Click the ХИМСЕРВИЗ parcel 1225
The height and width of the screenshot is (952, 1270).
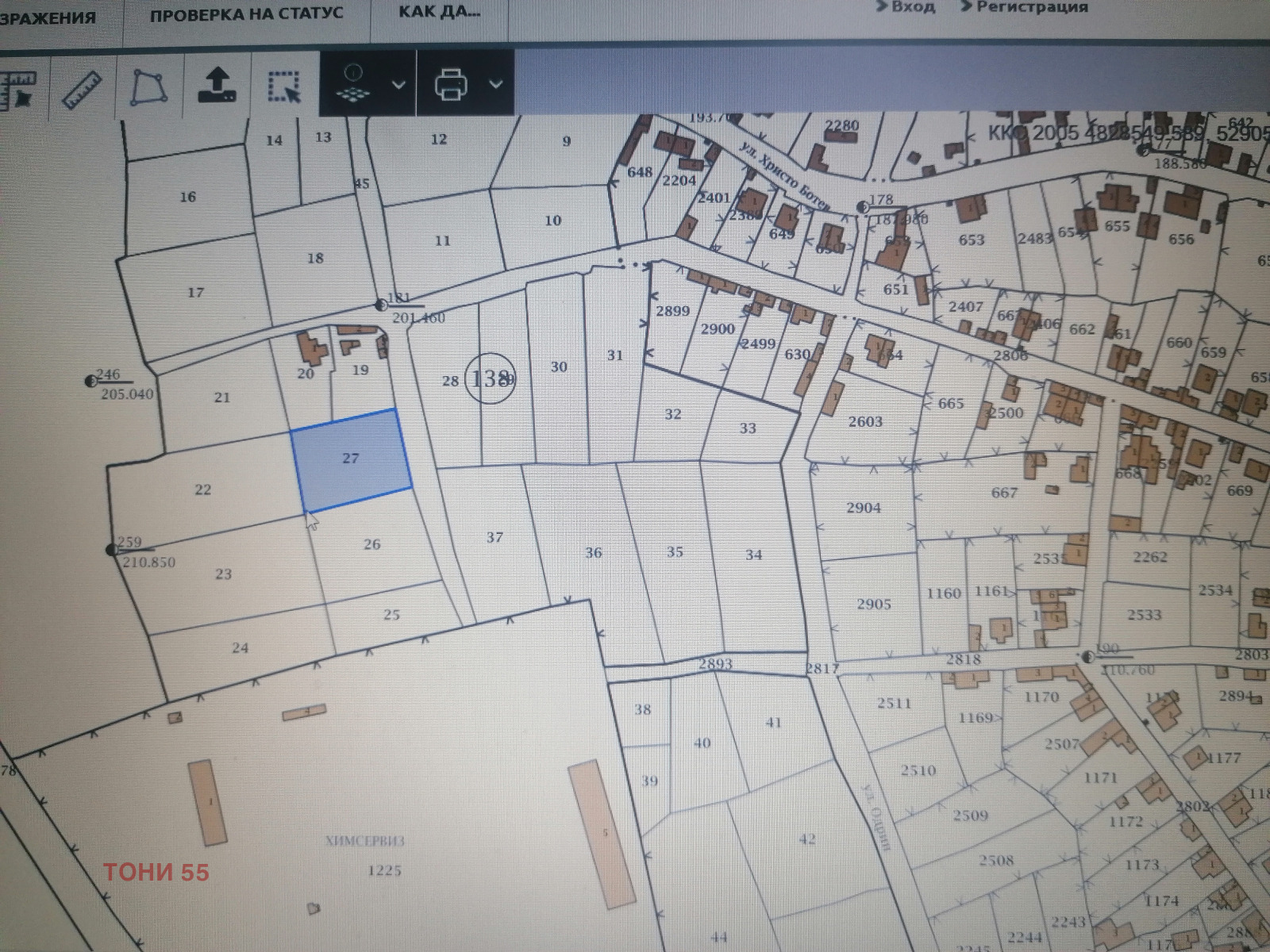coord(384,870)
